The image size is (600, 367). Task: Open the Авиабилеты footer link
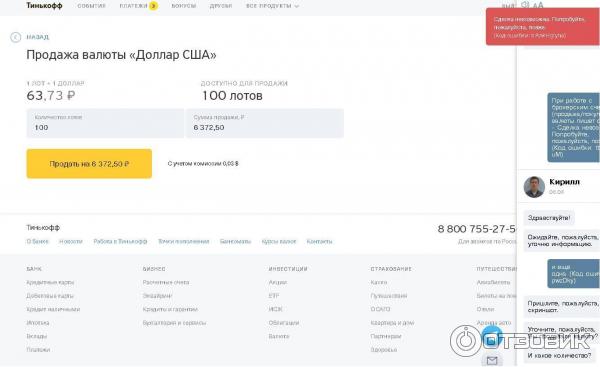click(x=494, y=282)
